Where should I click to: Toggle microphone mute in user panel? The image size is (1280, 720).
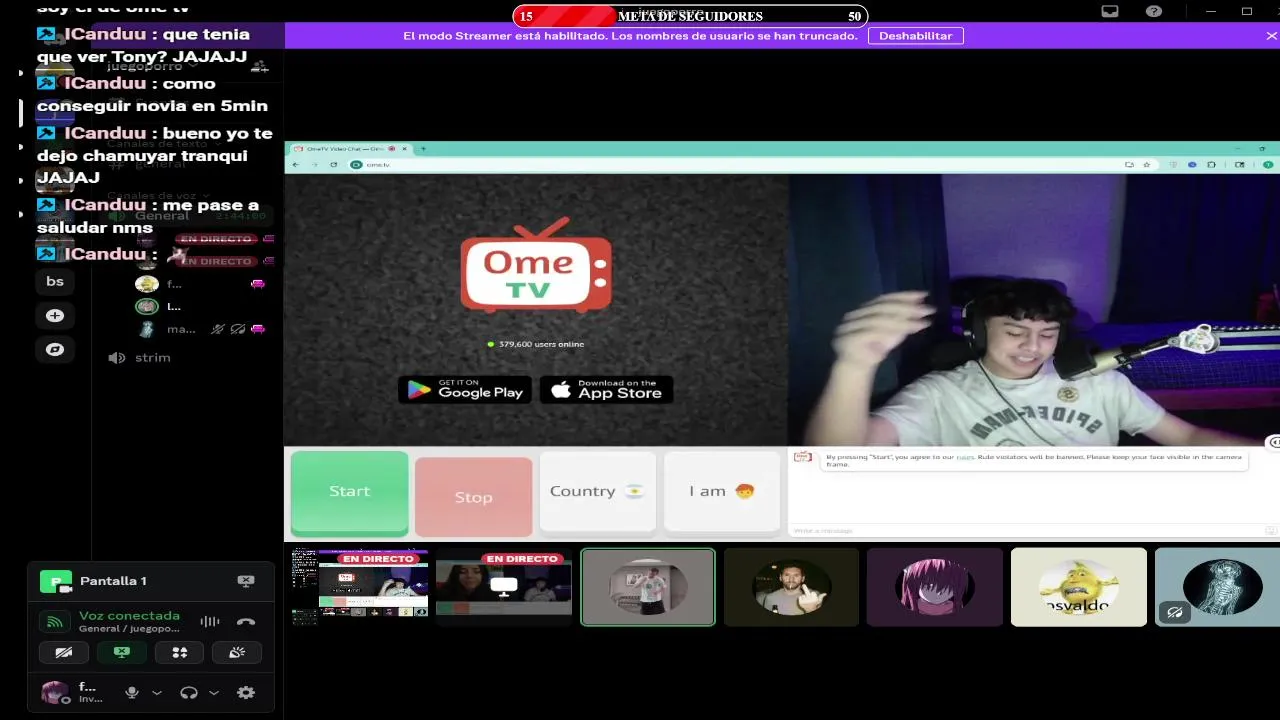coord(131,692)
